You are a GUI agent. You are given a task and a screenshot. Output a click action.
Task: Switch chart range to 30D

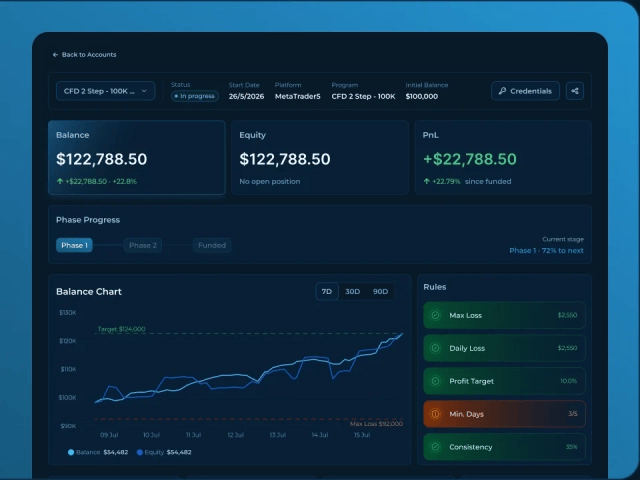pos(352,291)
